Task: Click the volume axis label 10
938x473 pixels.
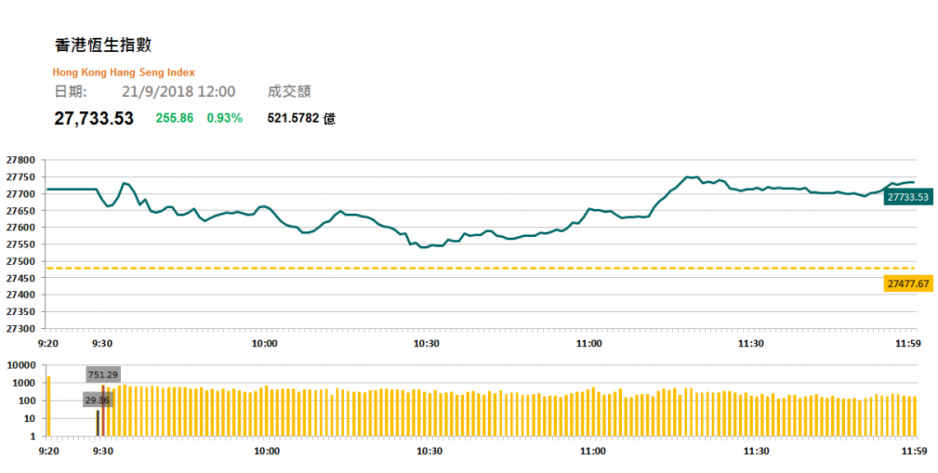Action: [x=31, y=419]
